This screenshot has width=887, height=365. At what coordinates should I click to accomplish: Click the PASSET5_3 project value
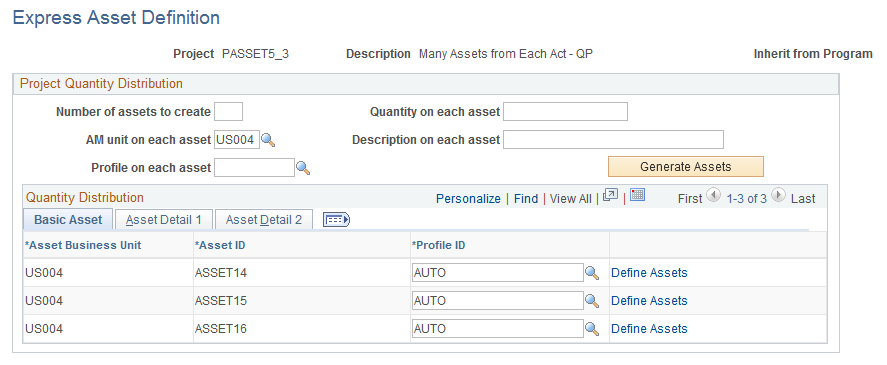point(256,54)
